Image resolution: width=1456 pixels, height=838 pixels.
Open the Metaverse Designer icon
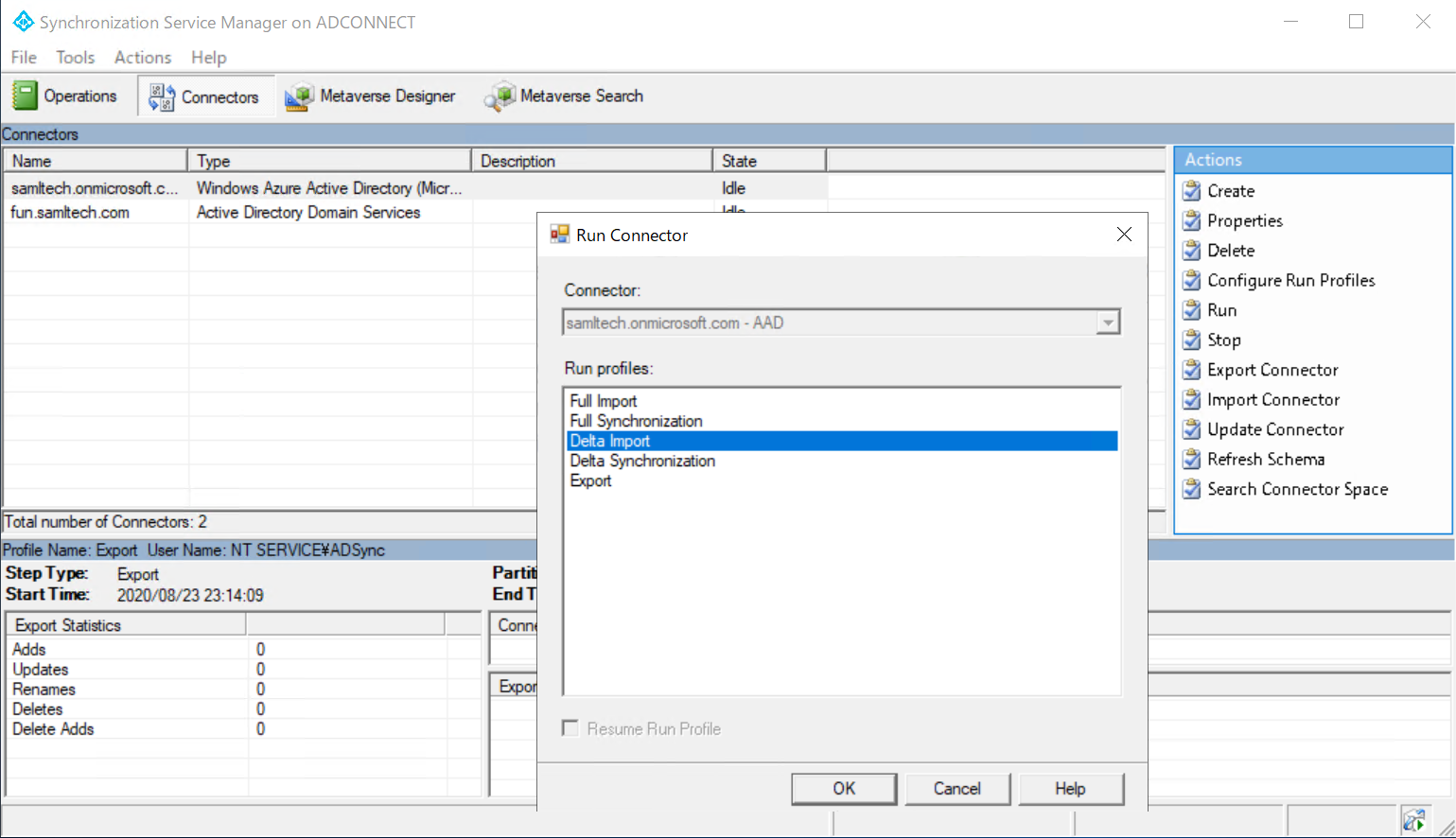[x=300, y=96]
